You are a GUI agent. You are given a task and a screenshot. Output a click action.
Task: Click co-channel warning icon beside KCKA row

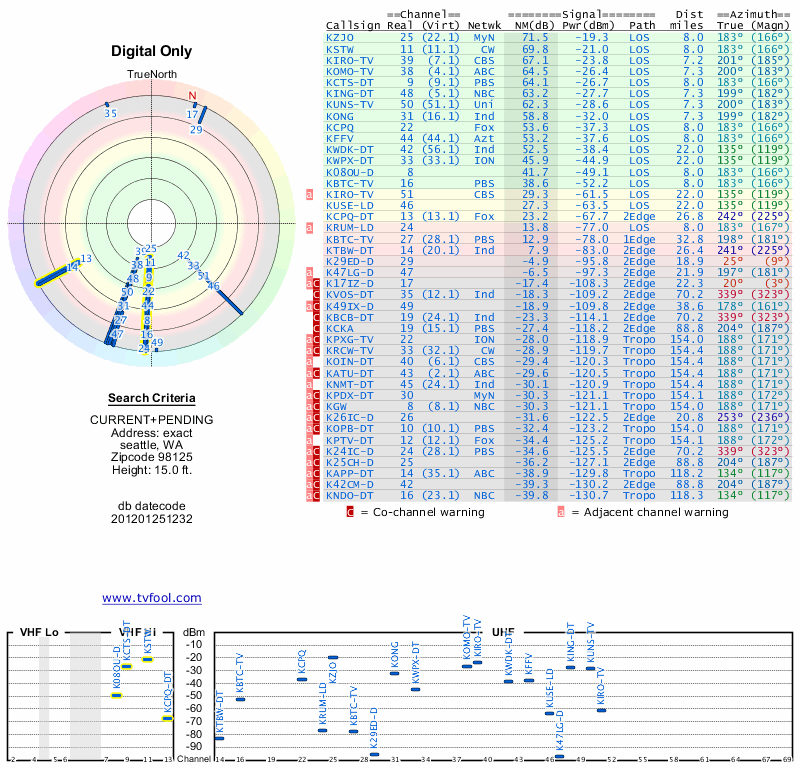(x=316, y=328)
